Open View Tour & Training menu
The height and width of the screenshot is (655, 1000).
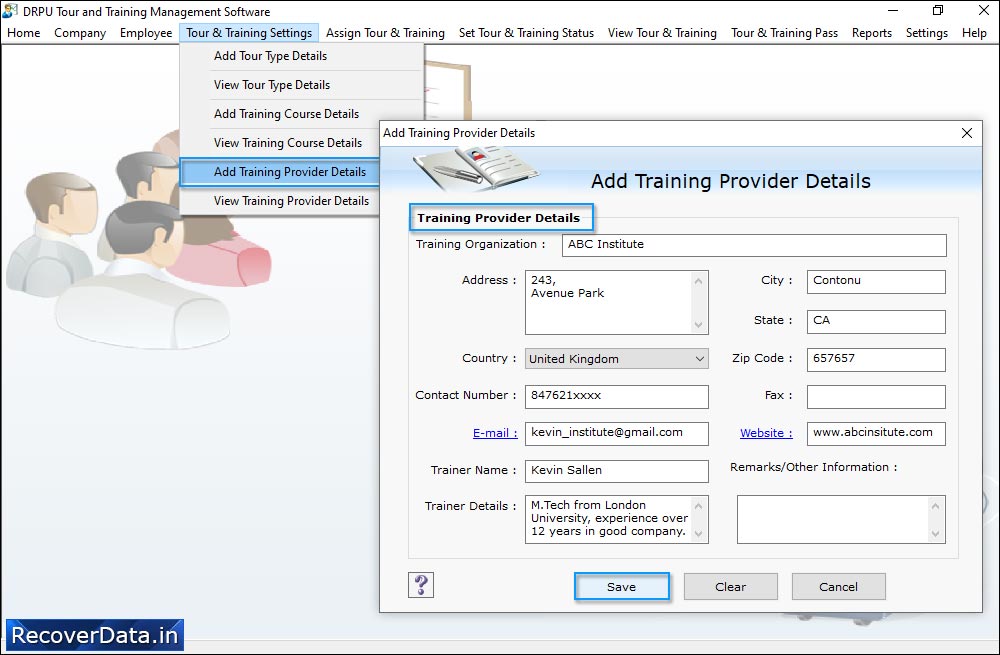[662, 33]
